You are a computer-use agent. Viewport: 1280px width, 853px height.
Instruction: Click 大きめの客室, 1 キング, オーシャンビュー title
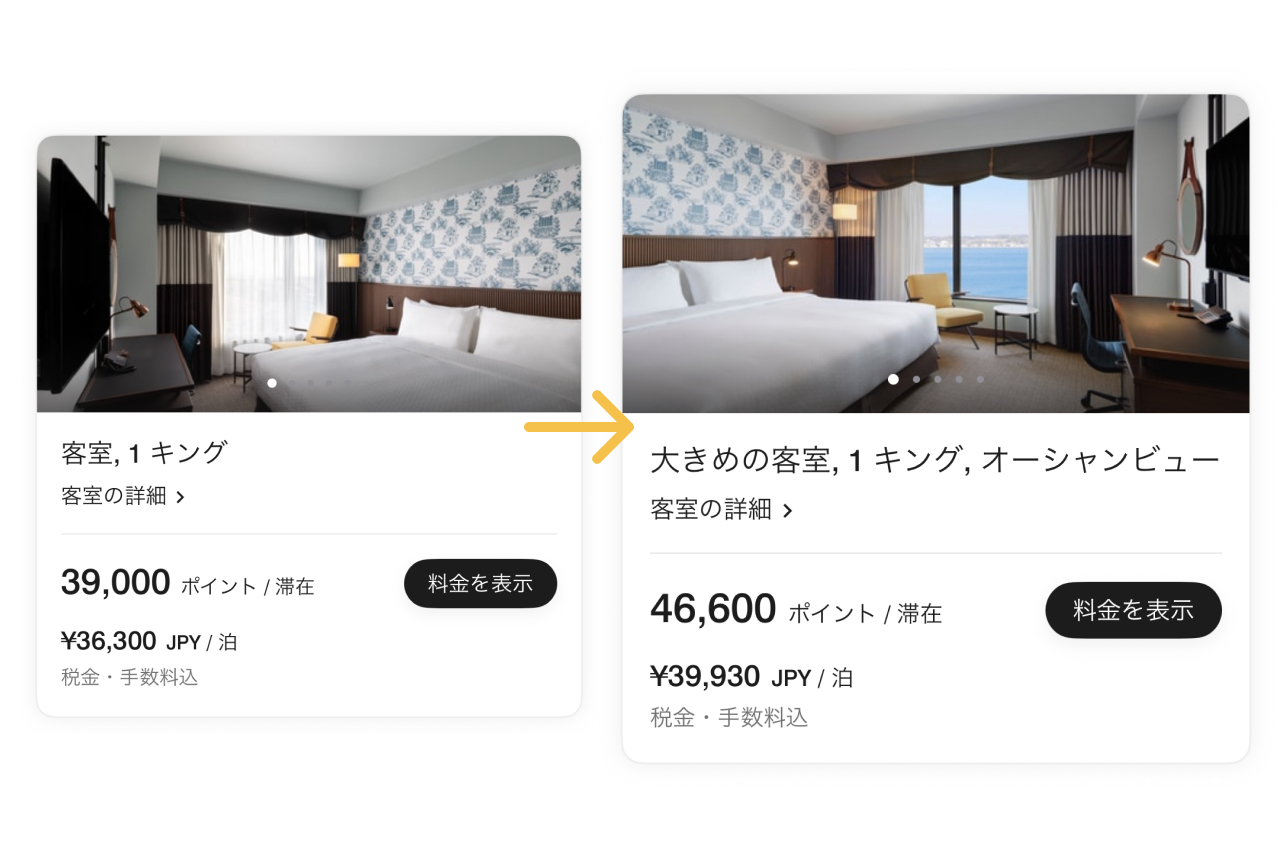tap(935, 461)
